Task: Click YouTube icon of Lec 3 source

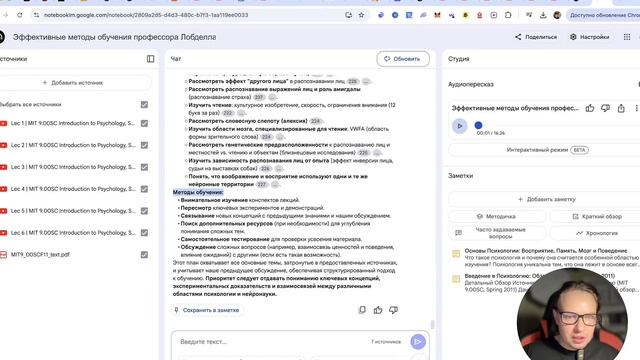Action: coord(4,167)
